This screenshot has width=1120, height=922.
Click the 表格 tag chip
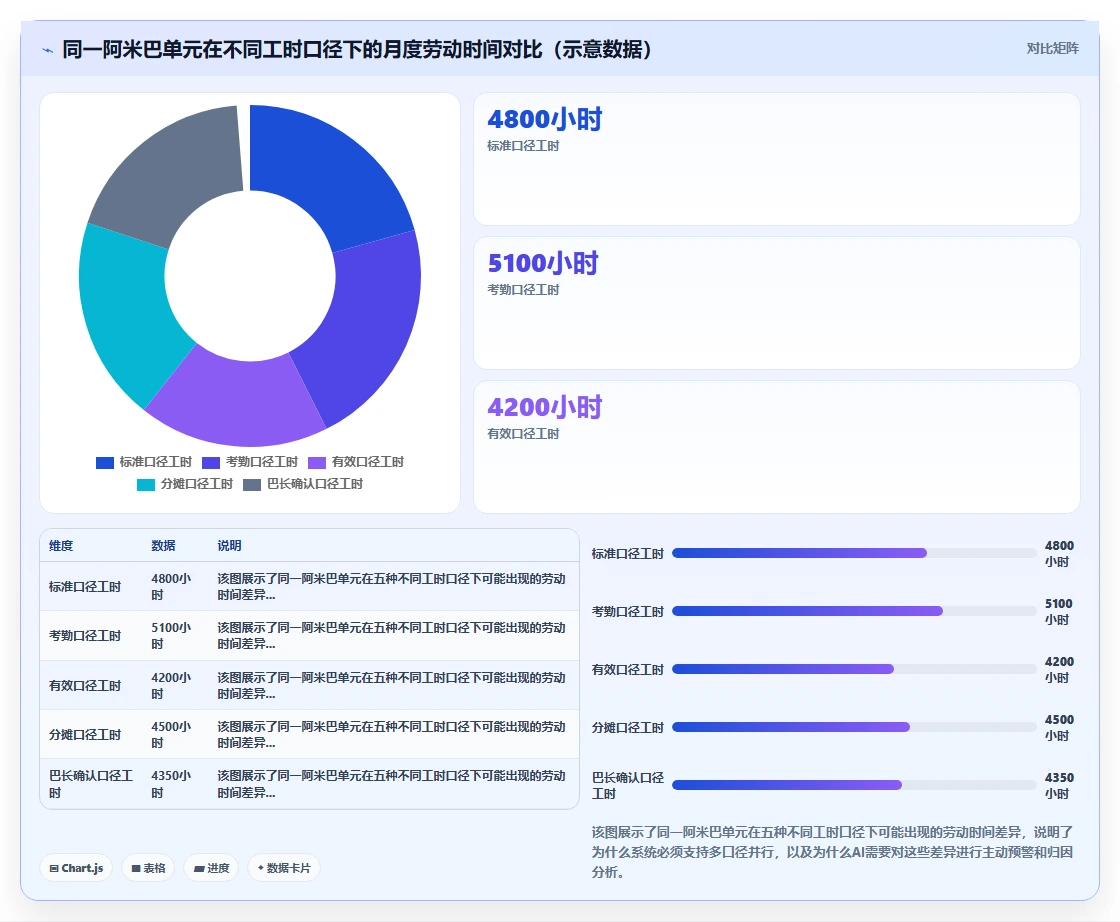(148, 868)
